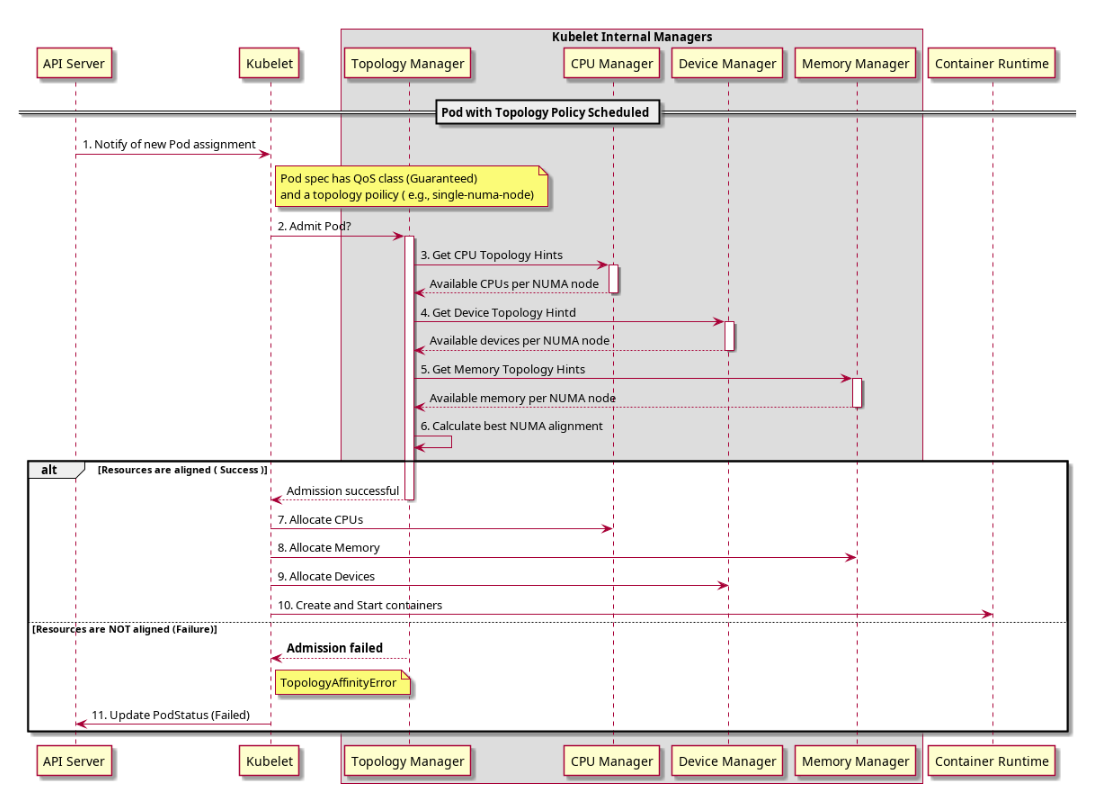Select the Device Manager participant
The width and height of the screenshot is (1105, 808).
coord(728,64)
